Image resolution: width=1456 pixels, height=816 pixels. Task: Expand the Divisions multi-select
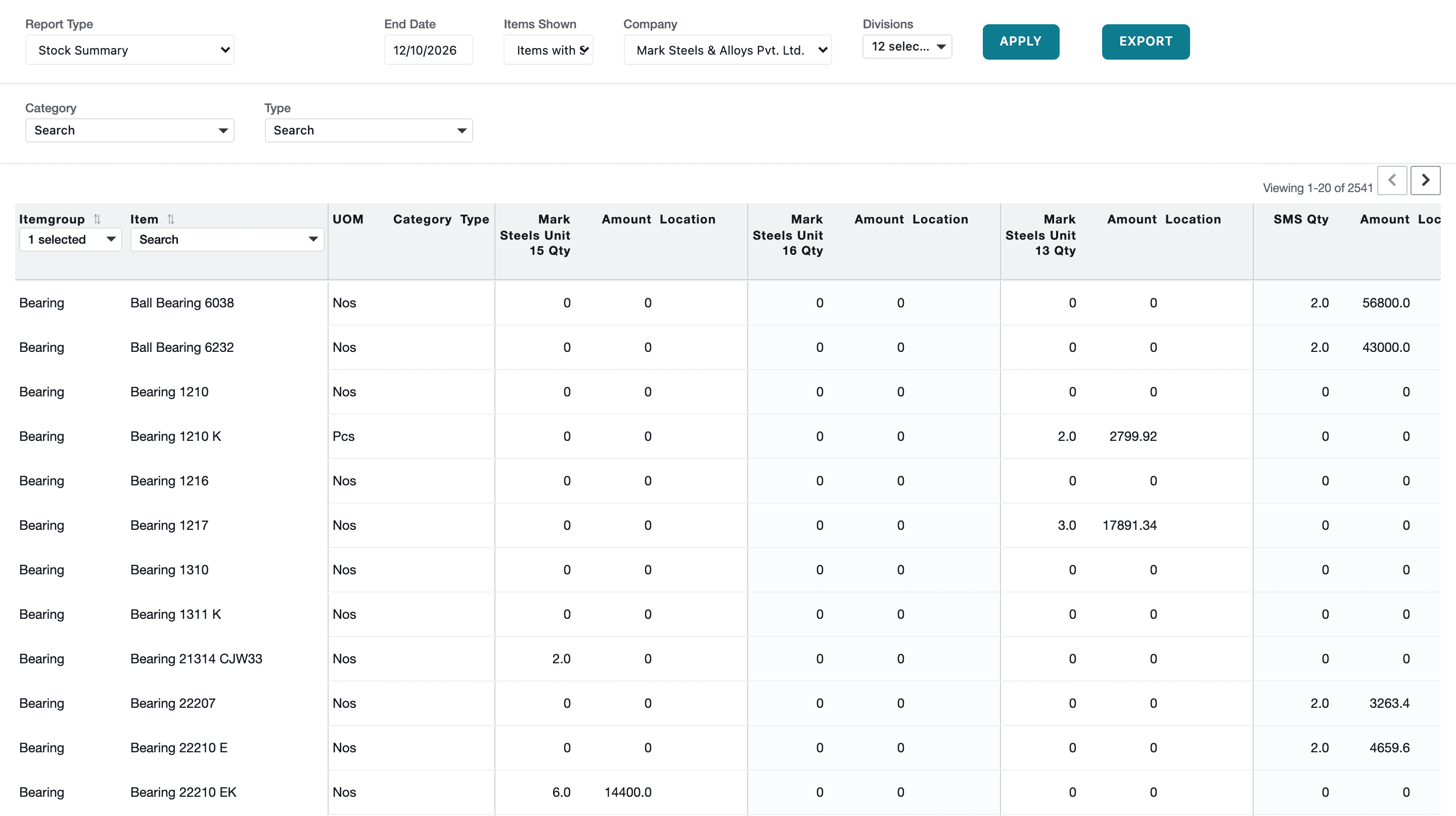(x=907, y=47)
